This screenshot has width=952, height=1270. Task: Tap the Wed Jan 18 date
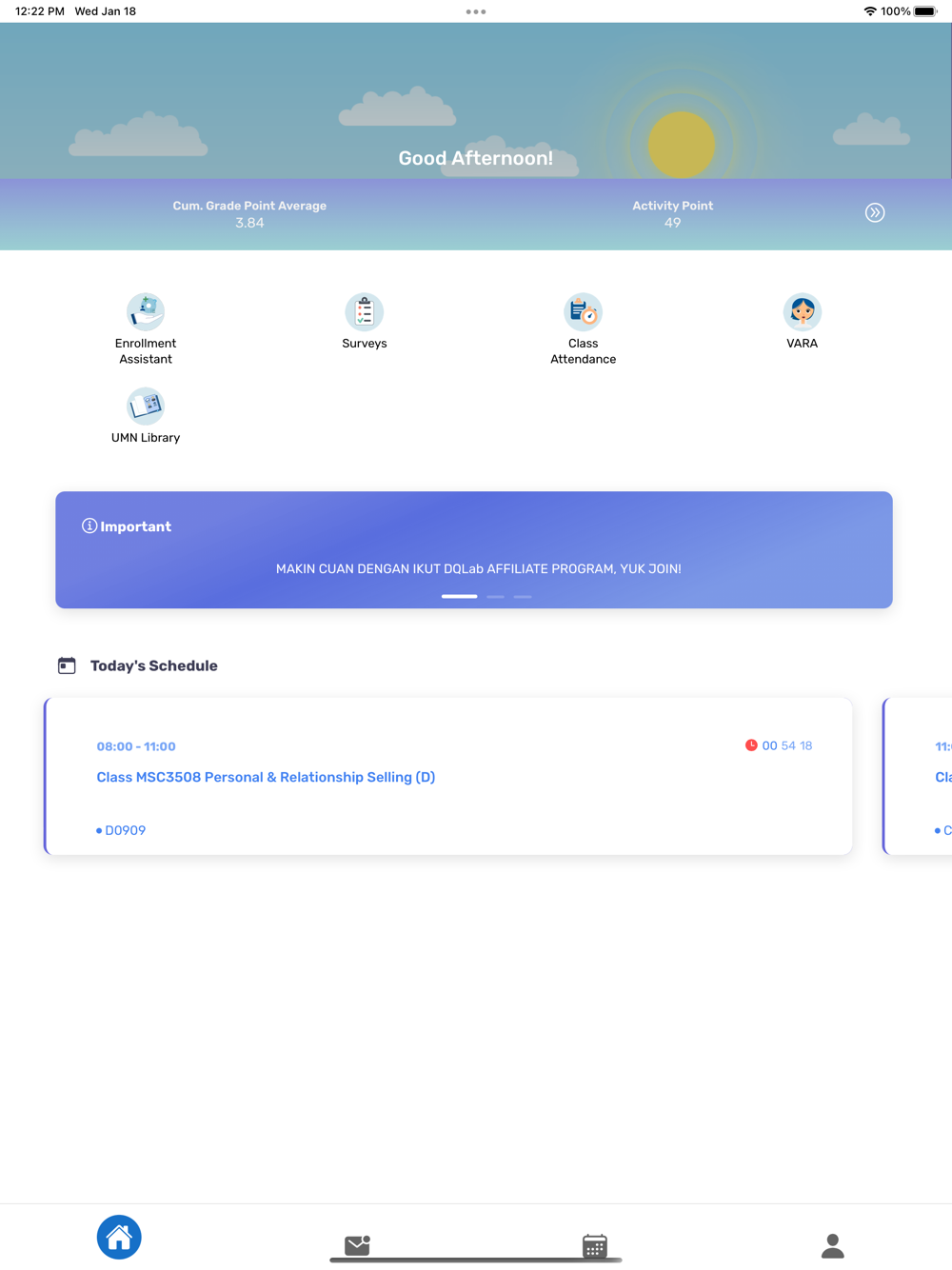click(x=106, y=11)
